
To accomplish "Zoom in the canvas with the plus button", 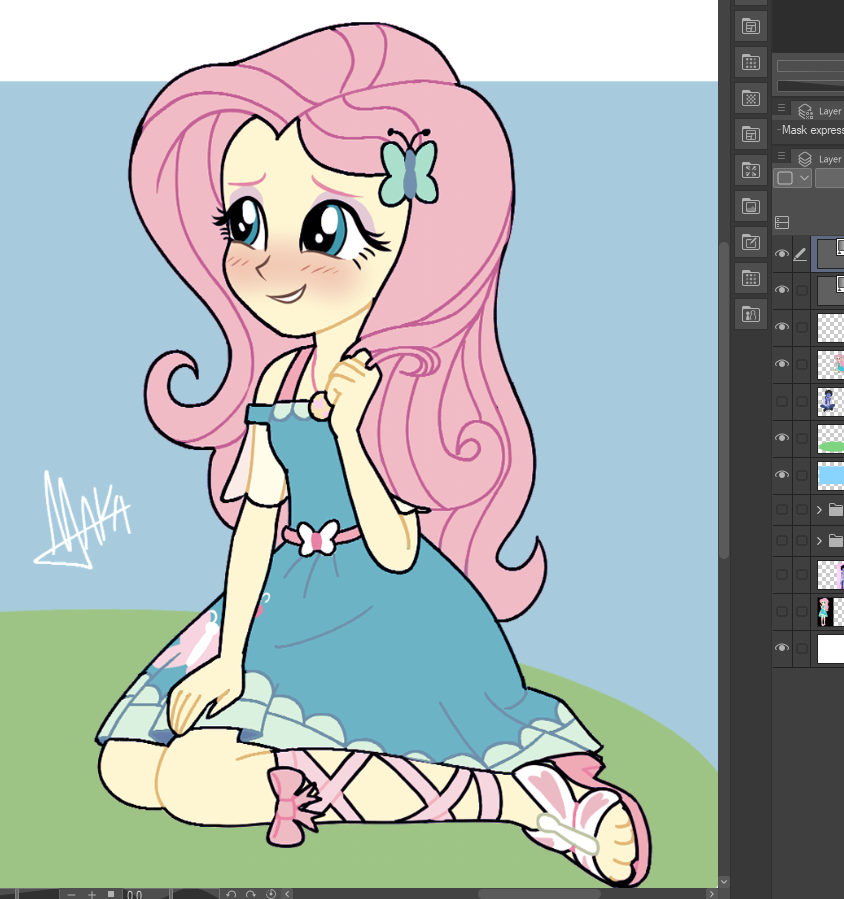I will 92,894.
